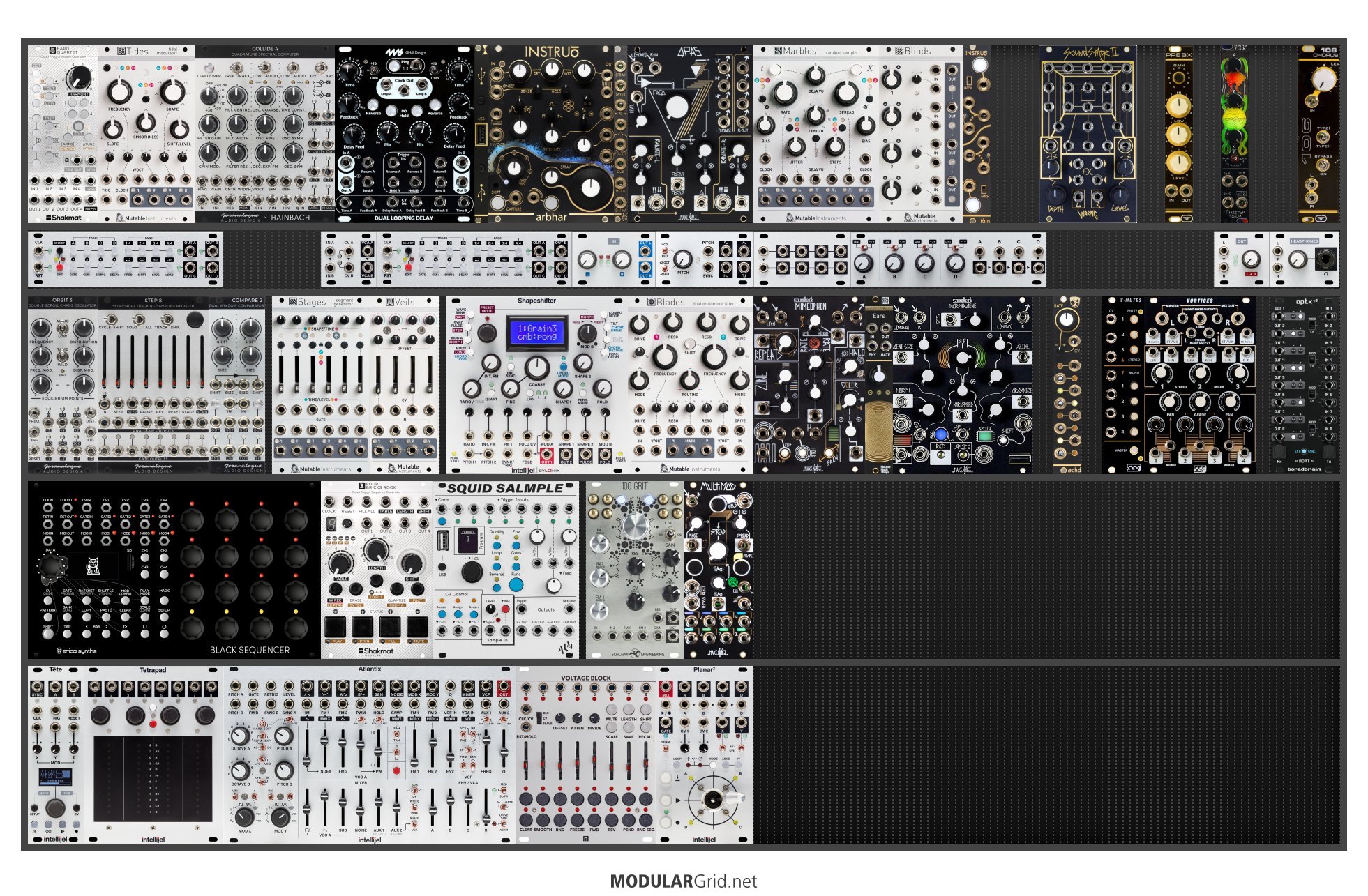
Task: Click the GAIN knob on PRE BX
Action: point(1178,77)
